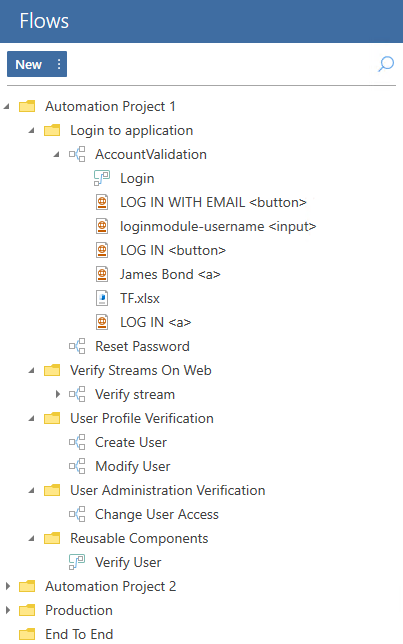Click the Reset Password flow icon
Screen dimensions: 403x644
[x=77, y=346]
